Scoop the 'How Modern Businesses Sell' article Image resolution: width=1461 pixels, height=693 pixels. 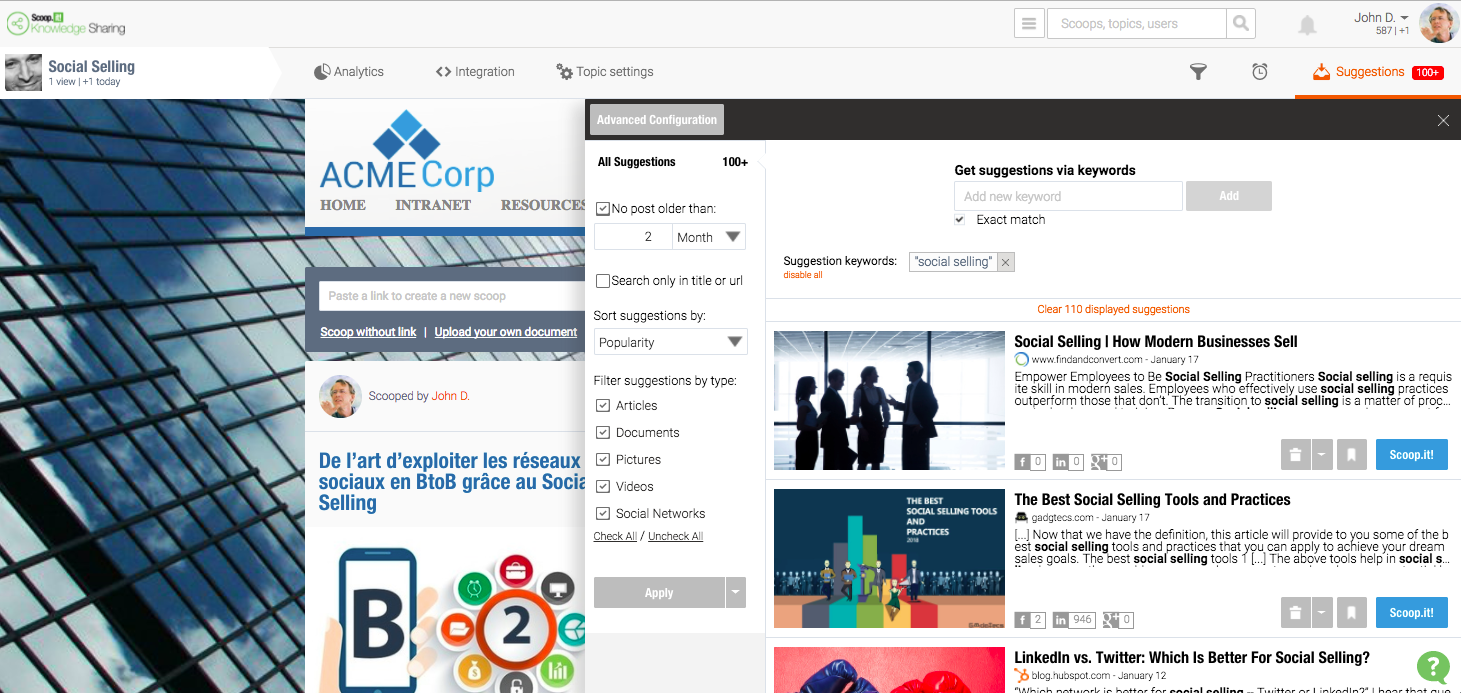[x=1412, y=455]
